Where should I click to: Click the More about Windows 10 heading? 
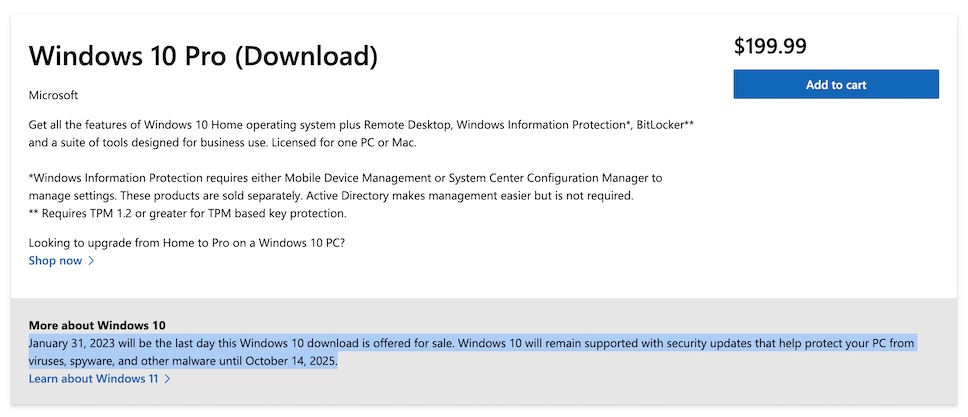97,325
